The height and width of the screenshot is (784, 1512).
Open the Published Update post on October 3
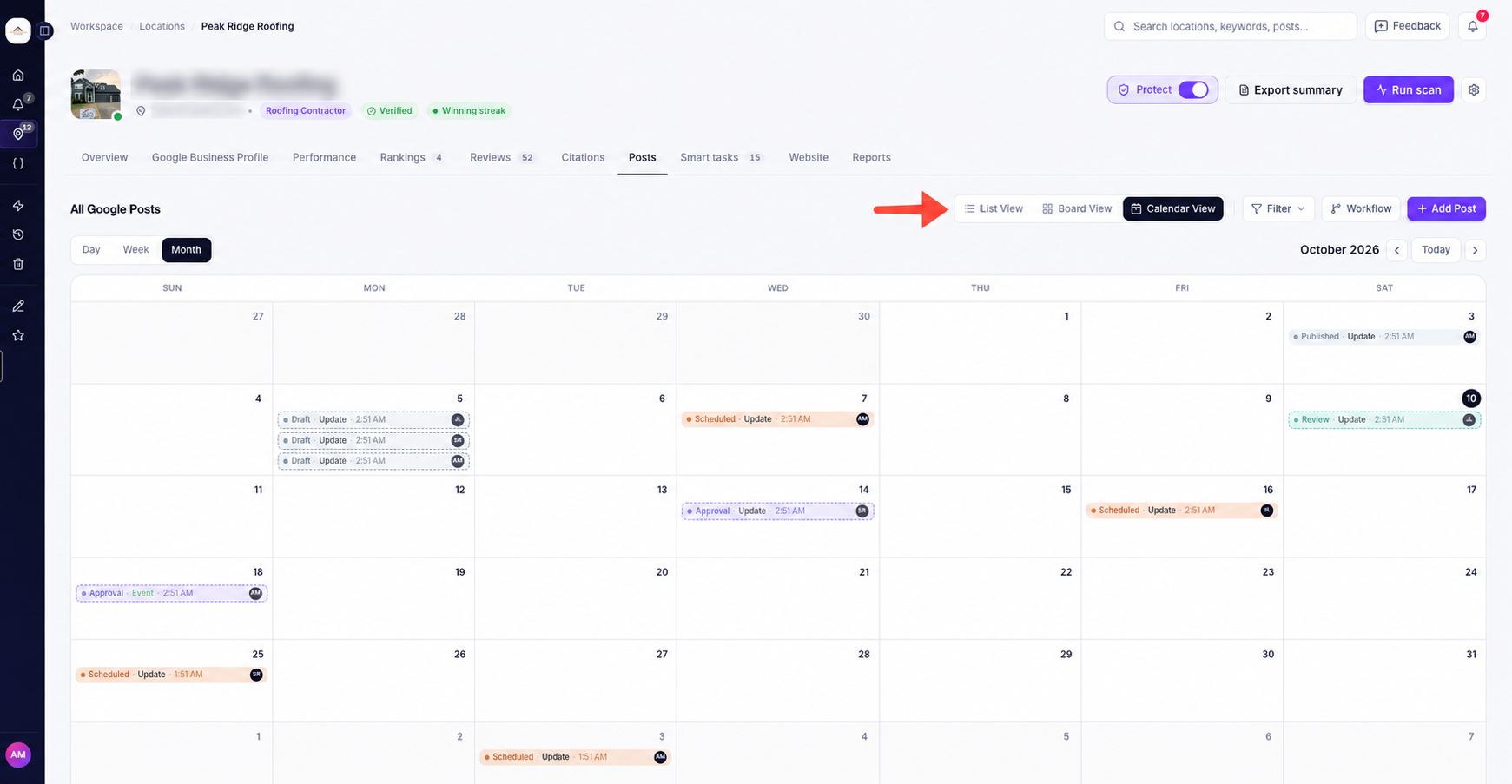[1383, 337]
